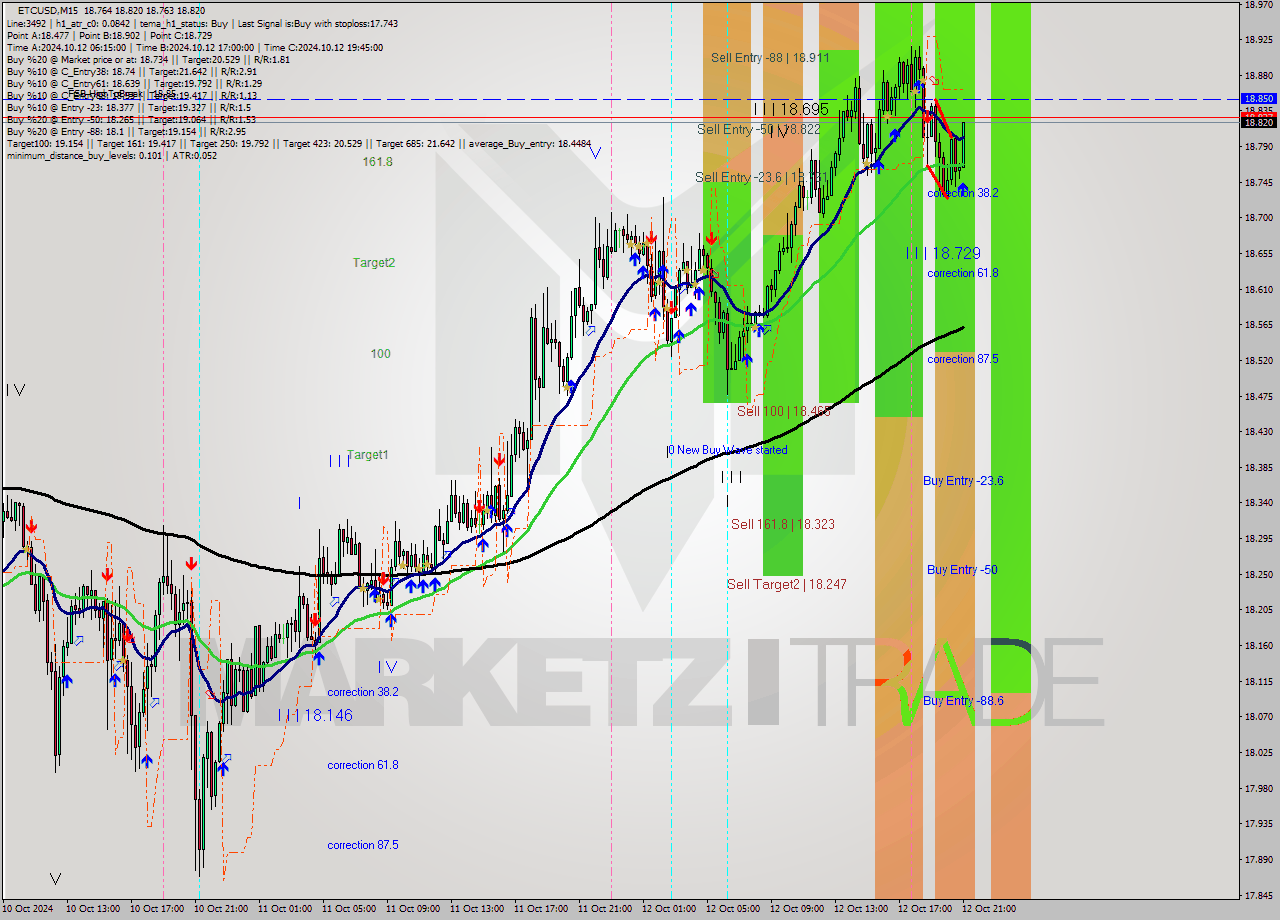Click the green 'Target2' label
Image resolution: width=1280 pixels, height=920 pixels.
(x=373, y=263)
